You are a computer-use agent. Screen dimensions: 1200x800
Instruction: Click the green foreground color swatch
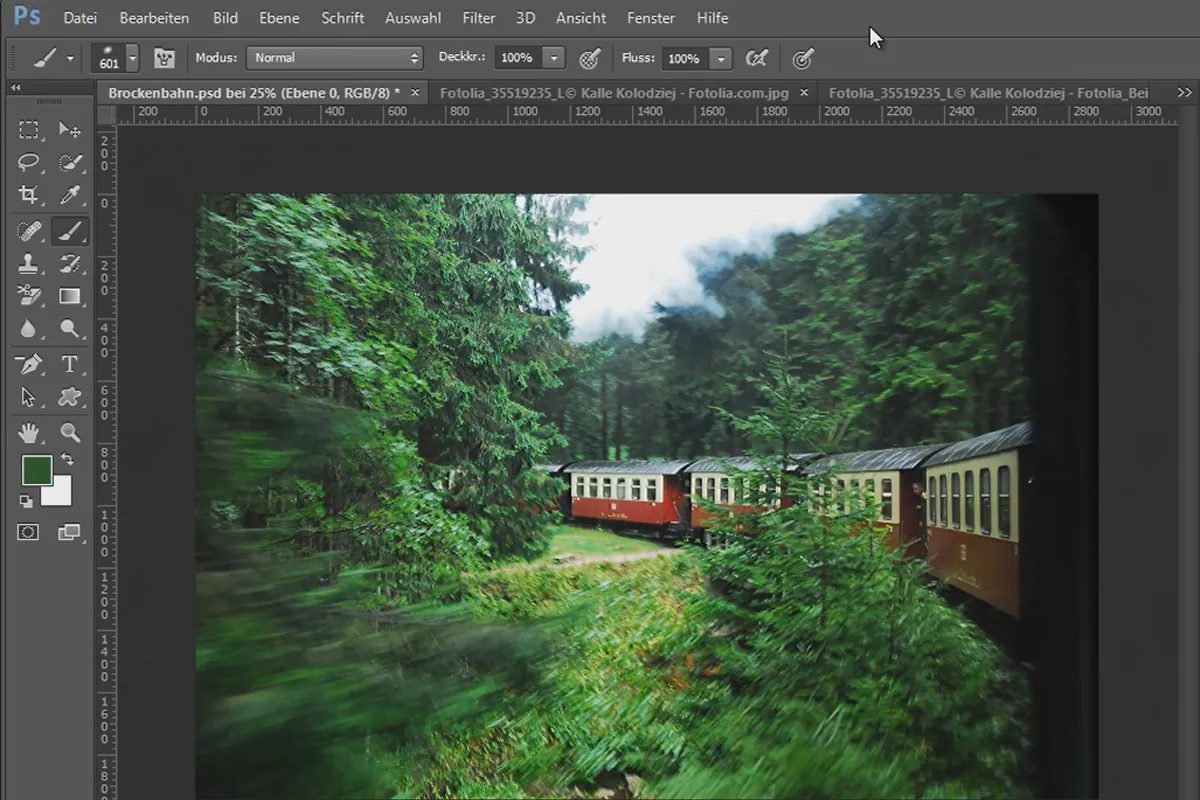[x=36, y=470]
